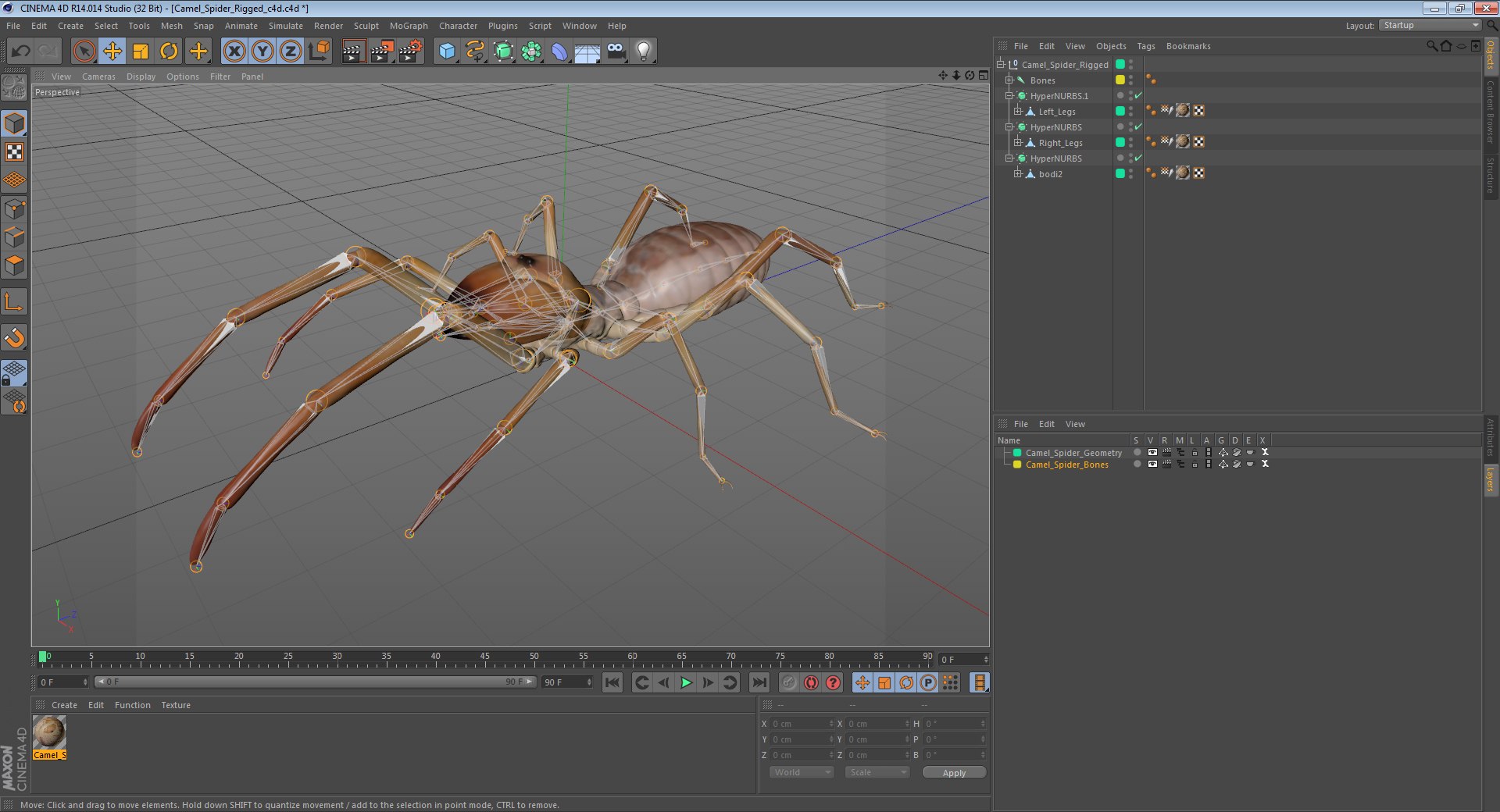Viewport: 1500px width, 812px height.
Task: Toggle world coordinate system icon
Action: [319, 52]
